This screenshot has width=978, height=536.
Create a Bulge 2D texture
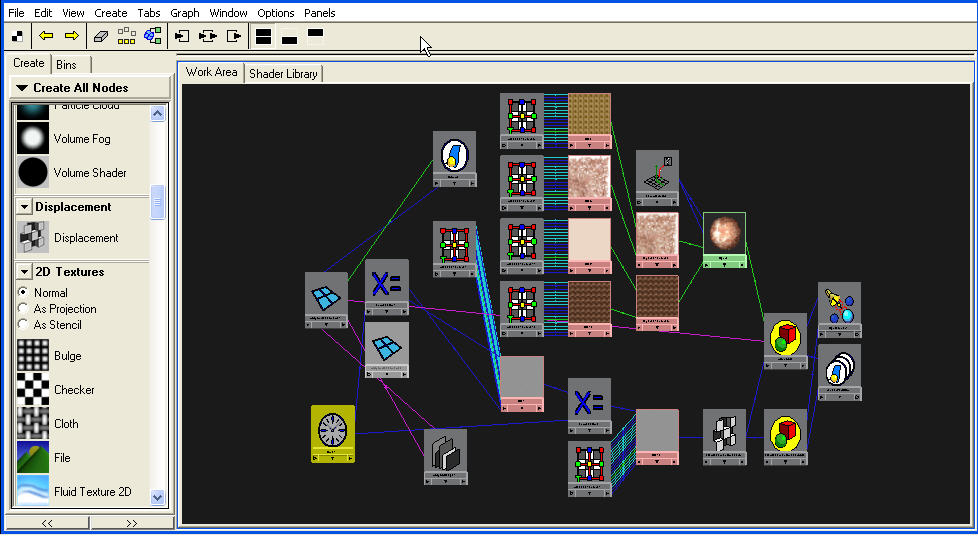click(x=67, y=356)
